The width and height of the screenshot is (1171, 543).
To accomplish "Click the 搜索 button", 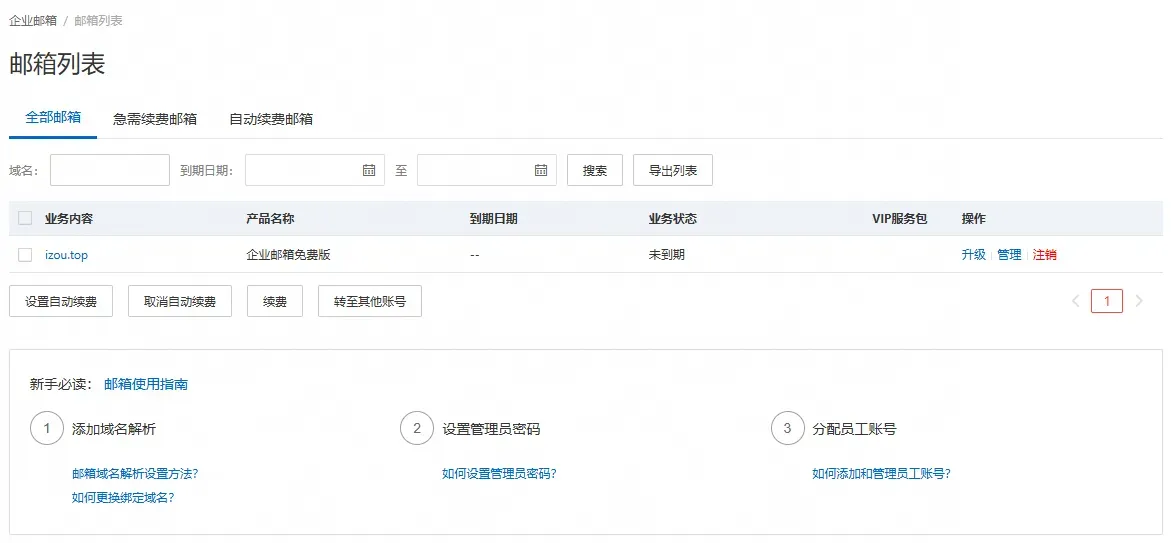I will pyautogui.click(x=595, y=170).
